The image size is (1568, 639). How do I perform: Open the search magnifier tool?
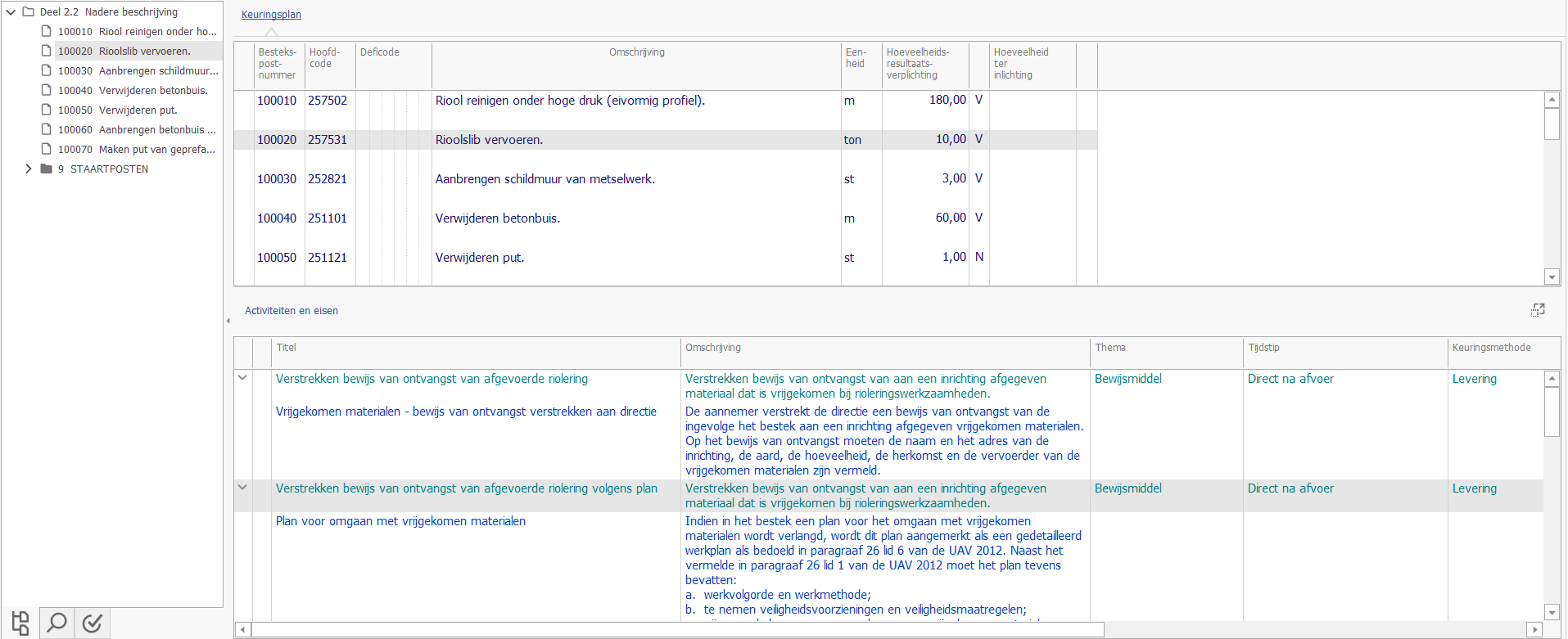coord(56,623)
